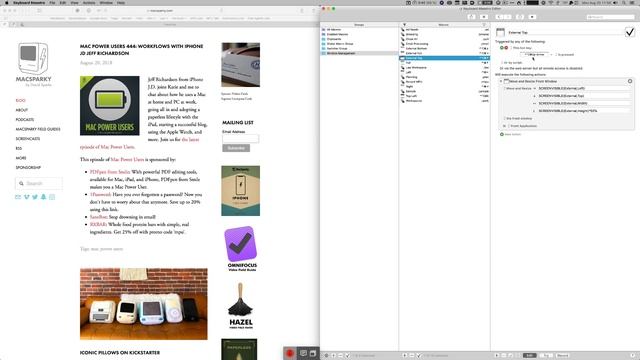Add a new macro group with plus button
This screenshot has height=360, width=640.
coord(333,356)
